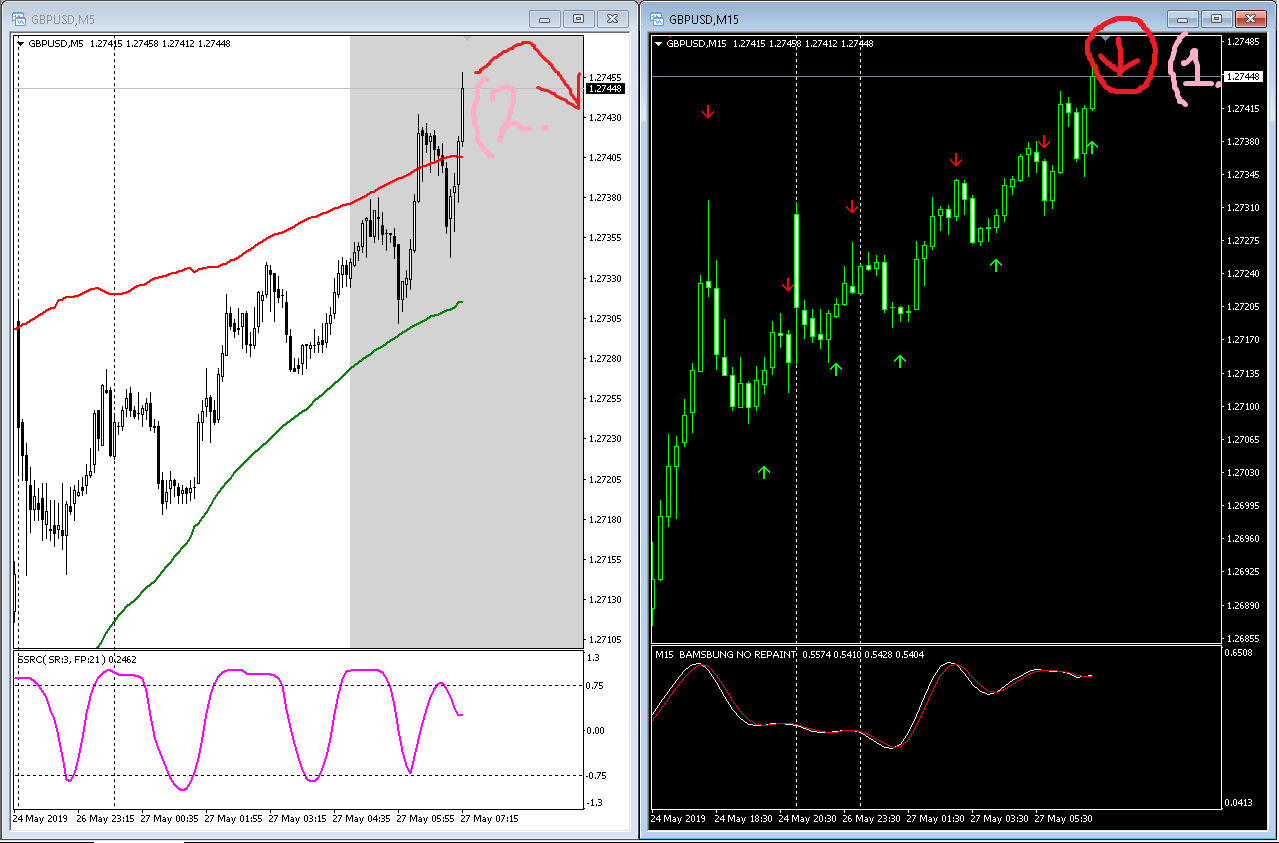
Task: Maximize the GBPUSD,M15 chart window
Action: pyautogui.click(x=1216, y=18)
